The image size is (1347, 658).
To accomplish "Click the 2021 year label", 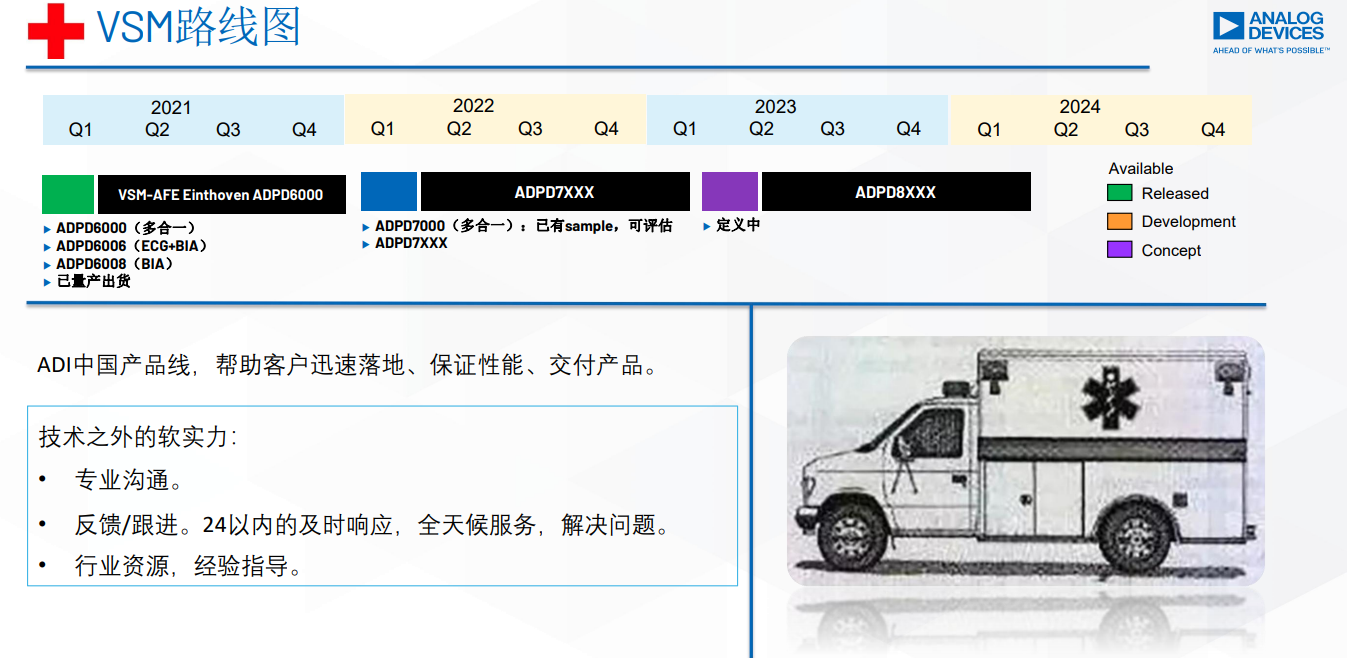I will click(171, 108).
